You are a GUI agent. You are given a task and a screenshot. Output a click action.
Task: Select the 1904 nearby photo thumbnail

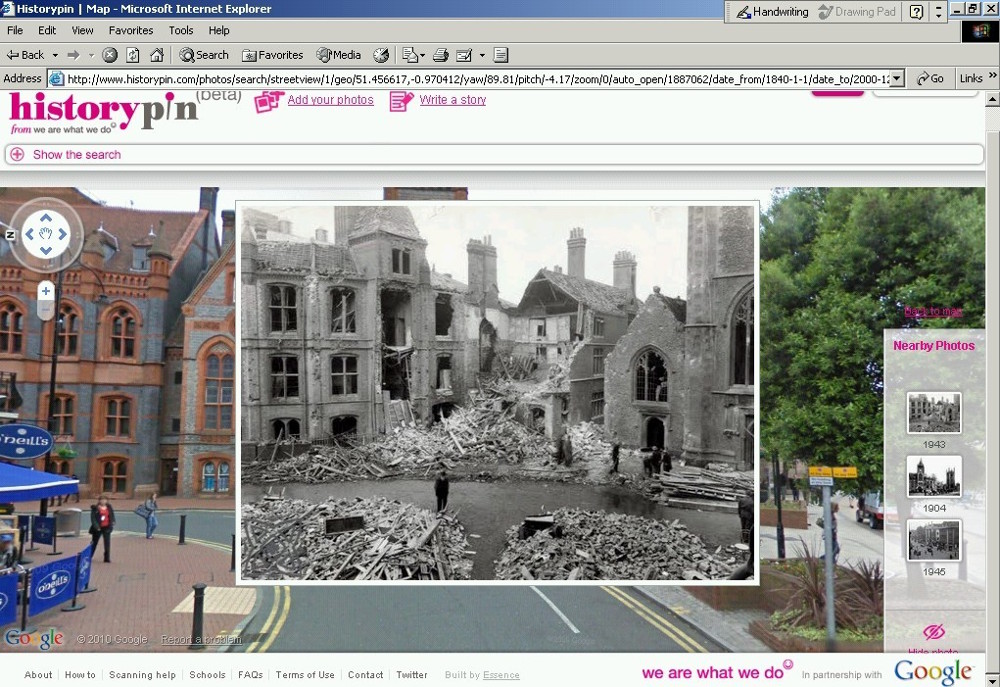[934, 477]
